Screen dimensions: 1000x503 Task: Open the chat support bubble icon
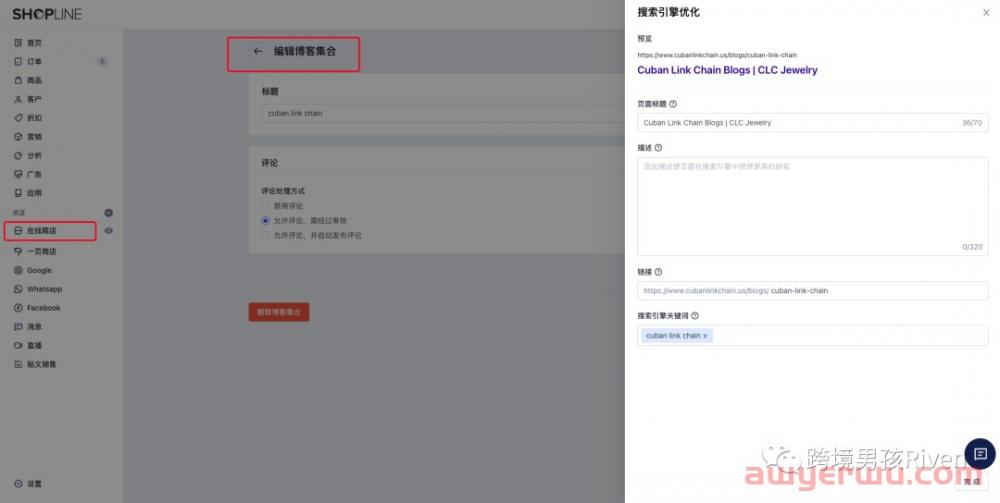pos(979,453)
